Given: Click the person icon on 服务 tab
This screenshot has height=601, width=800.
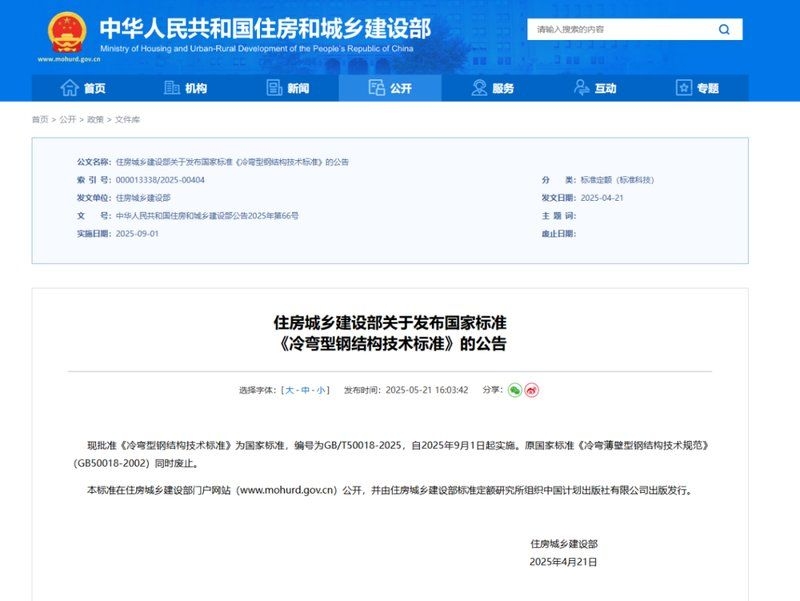Looking at the screenshot, I should 477,89.
